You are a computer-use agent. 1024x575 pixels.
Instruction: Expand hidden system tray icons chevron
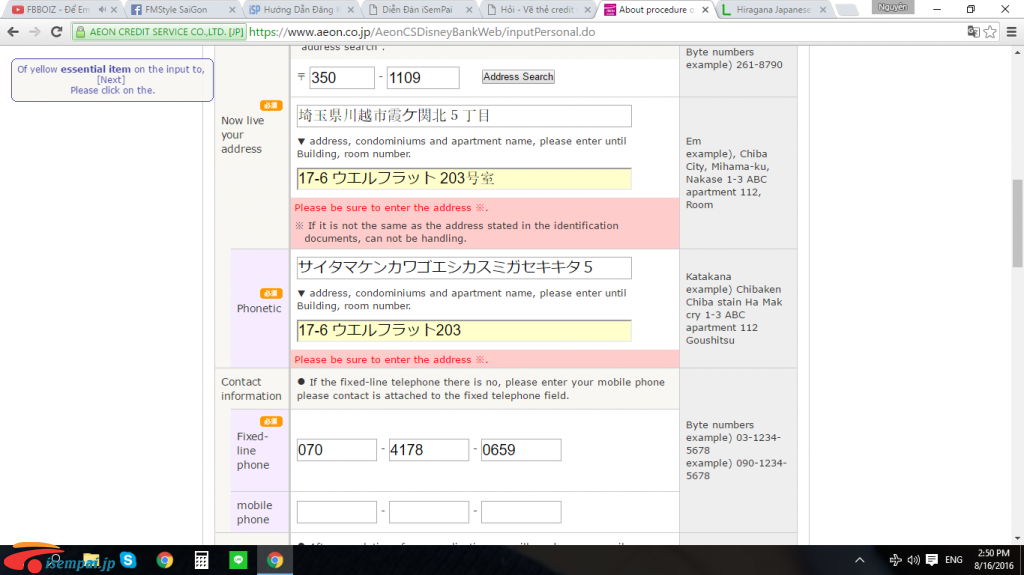(x=859, y=560)
